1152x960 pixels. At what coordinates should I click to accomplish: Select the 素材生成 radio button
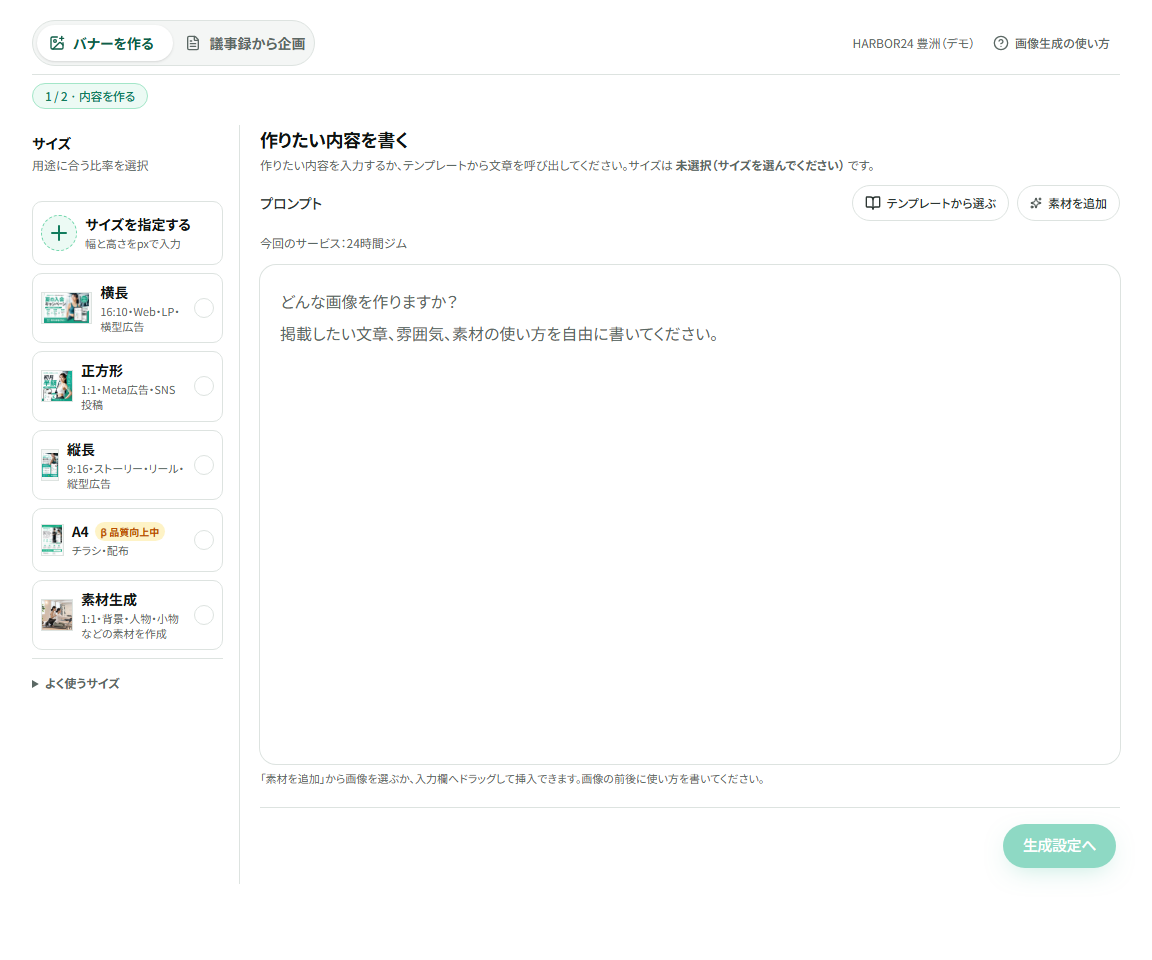204,616
